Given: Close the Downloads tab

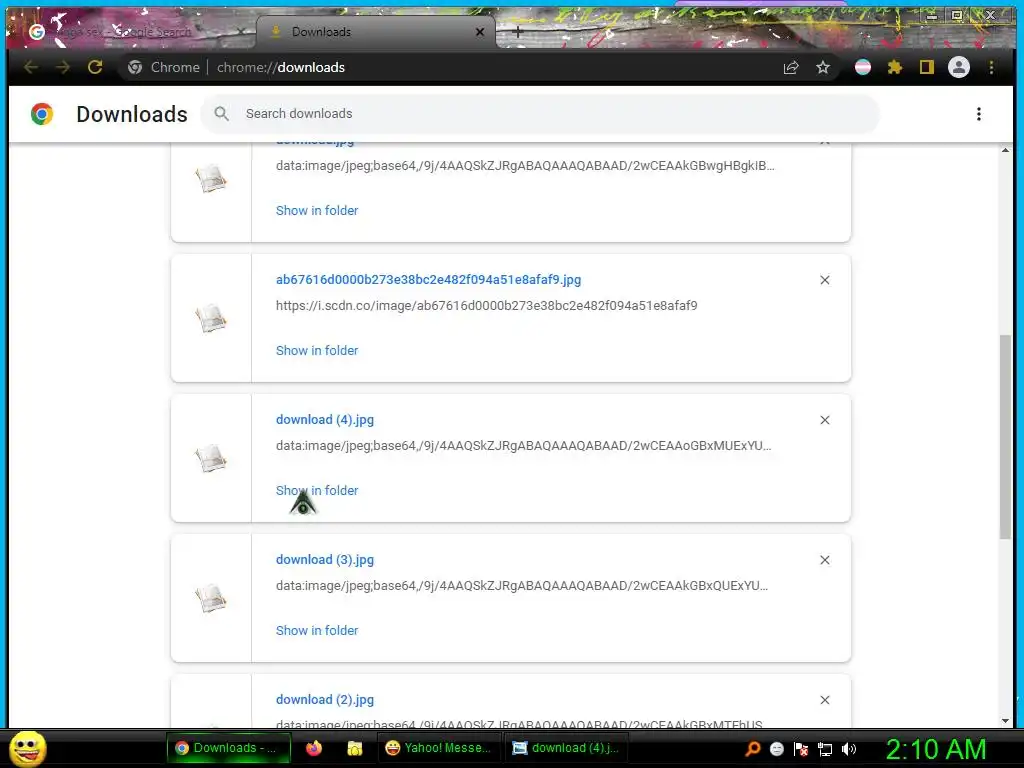Looking at the screenshot, I should click(480, 31).
